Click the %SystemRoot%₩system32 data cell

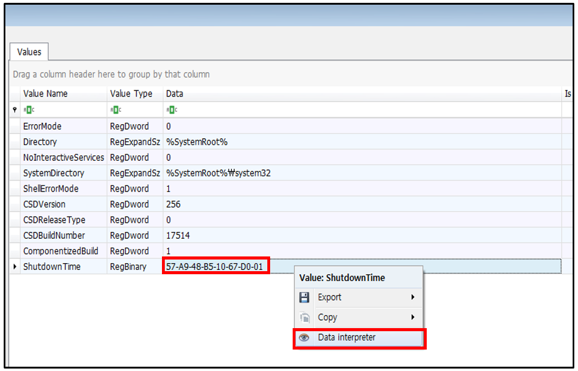pyautogui.click(x=218, y=173)
